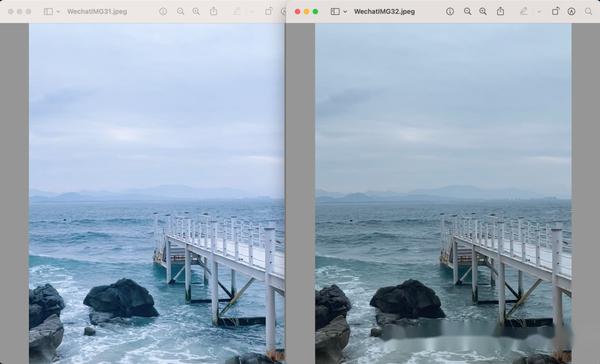Show Markup toolbar in WechatIMG32.jpeg window
Image resolution: width=600 pixels, height=364 pixels.
coord(571,11)
